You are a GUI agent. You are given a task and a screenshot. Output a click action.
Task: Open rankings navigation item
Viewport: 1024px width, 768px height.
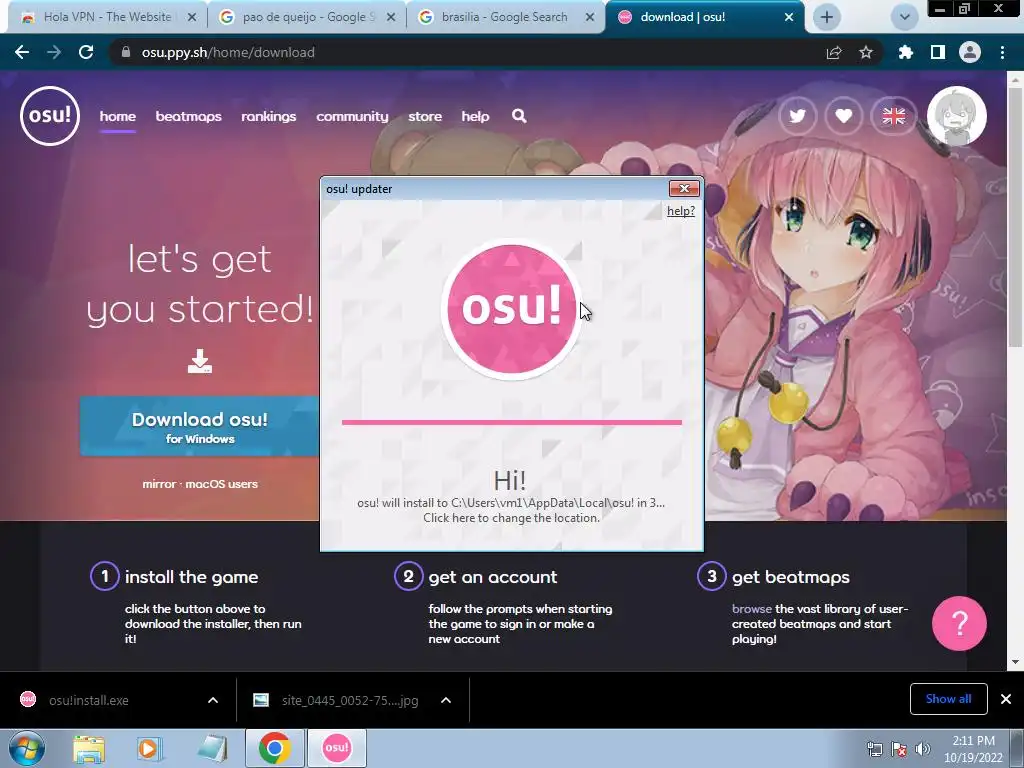[x=268, y=116]
